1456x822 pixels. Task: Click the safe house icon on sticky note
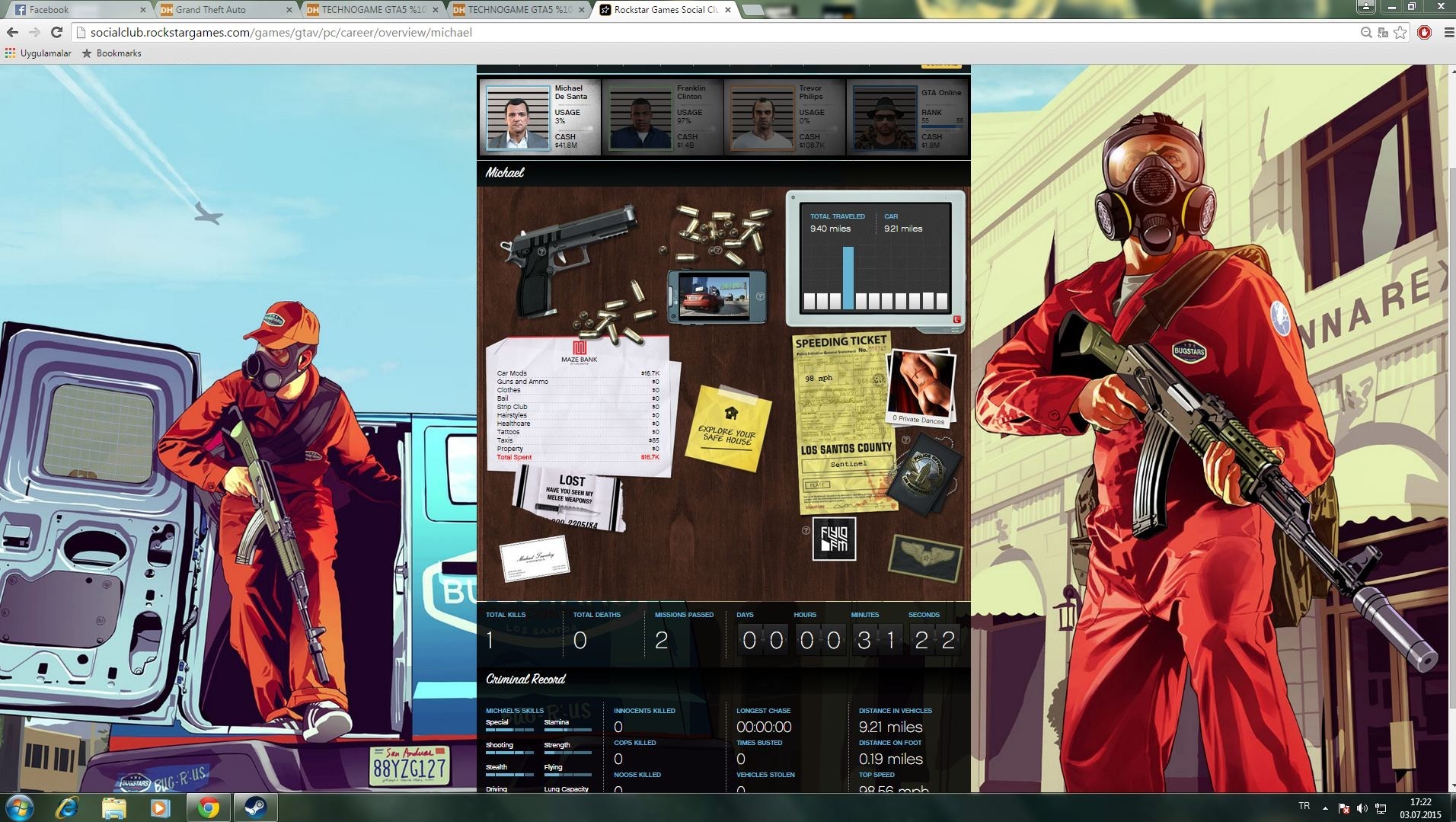tap(731, 413)
